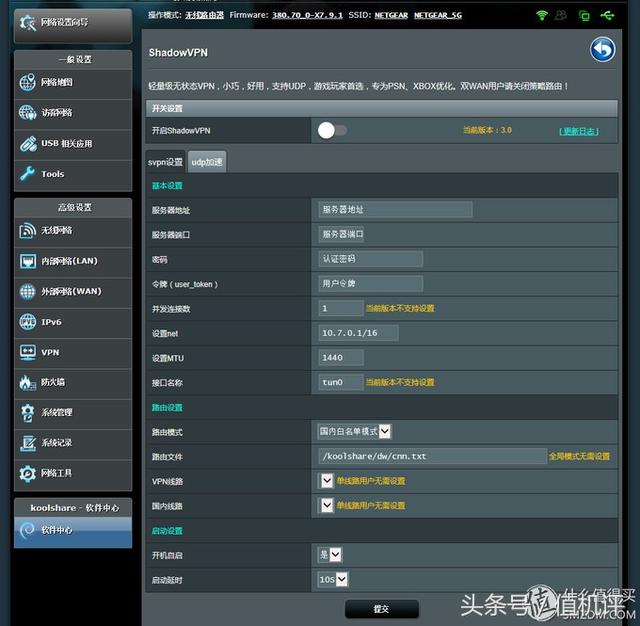Toggle the ShadowVPN enable switch
Image resolution: width=640 pixels, height=626 pixels.
(x=332, y=131)
